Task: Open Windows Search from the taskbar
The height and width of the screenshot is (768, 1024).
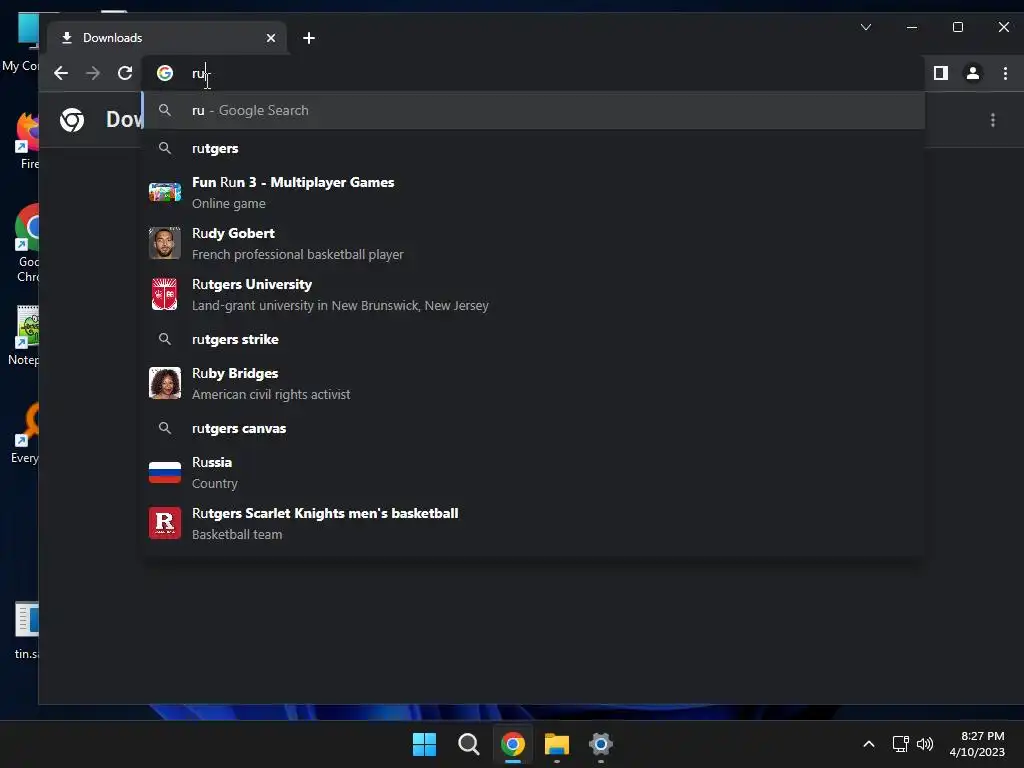Action: tap(468, 744)
